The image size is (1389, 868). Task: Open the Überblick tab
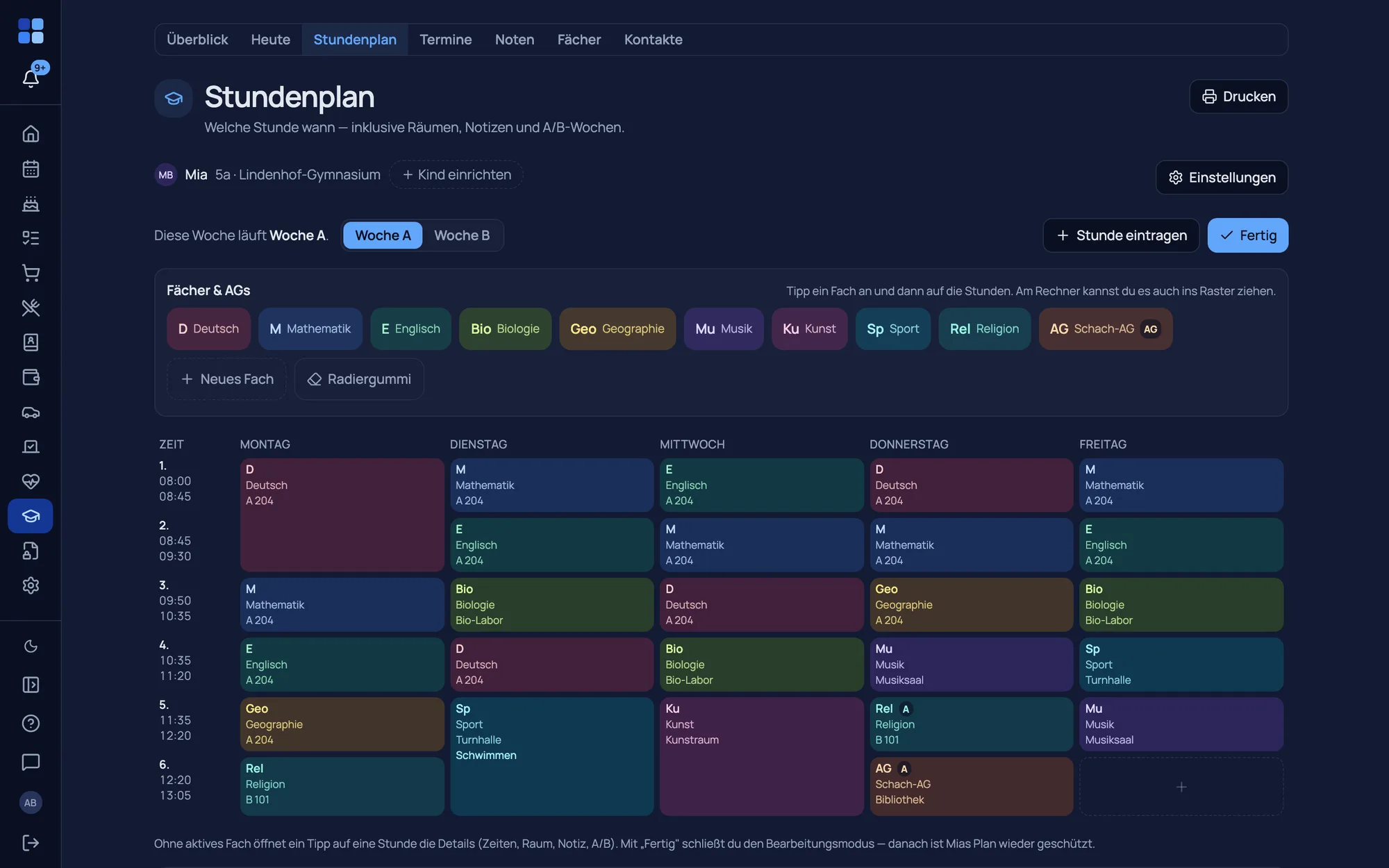197,40
